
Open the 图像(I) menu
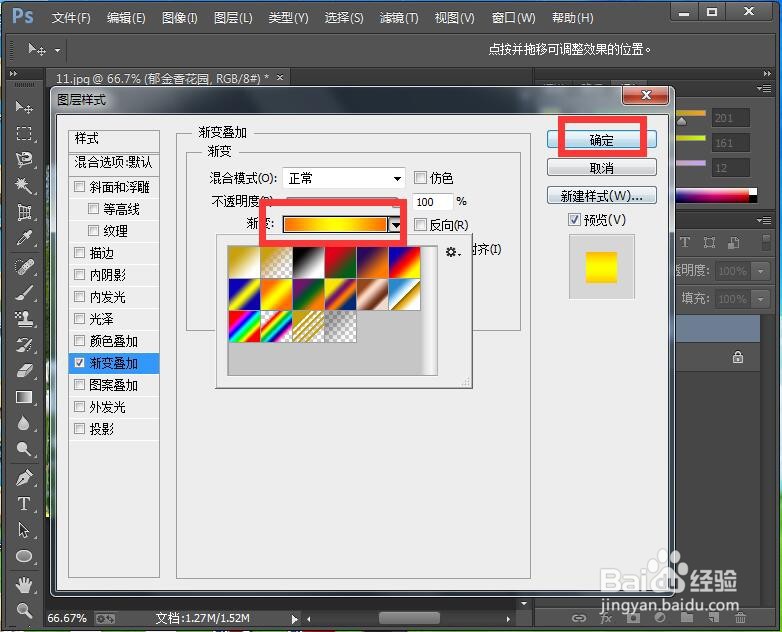180,18
